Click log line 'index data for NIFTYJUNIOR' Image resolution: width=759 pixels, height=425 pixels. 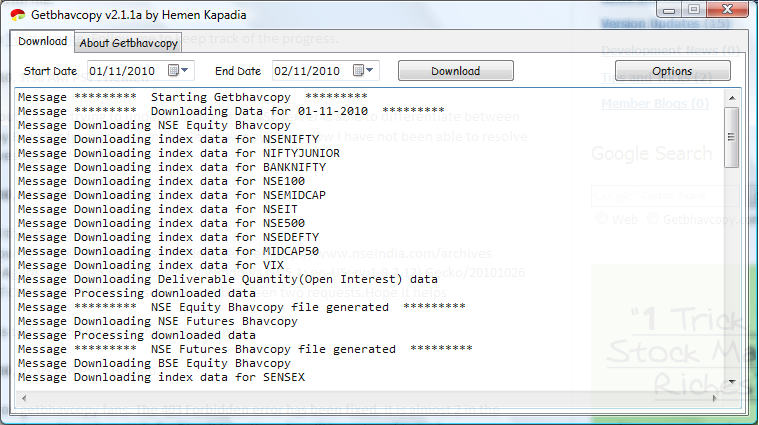point(179,153)
